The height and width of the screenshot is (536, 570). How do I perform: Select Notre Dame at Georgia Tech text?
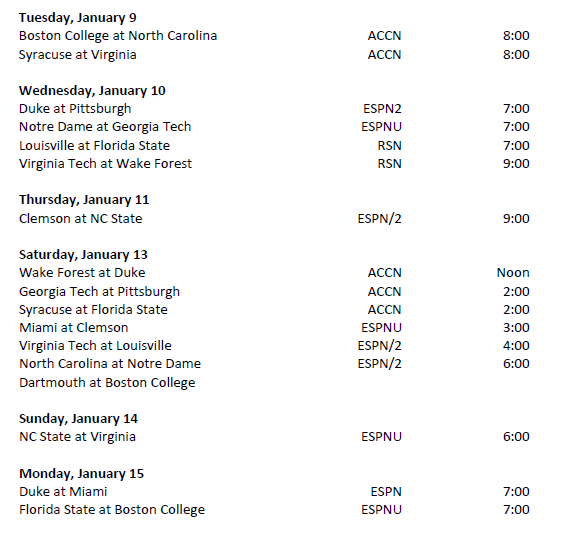point(105,127)
